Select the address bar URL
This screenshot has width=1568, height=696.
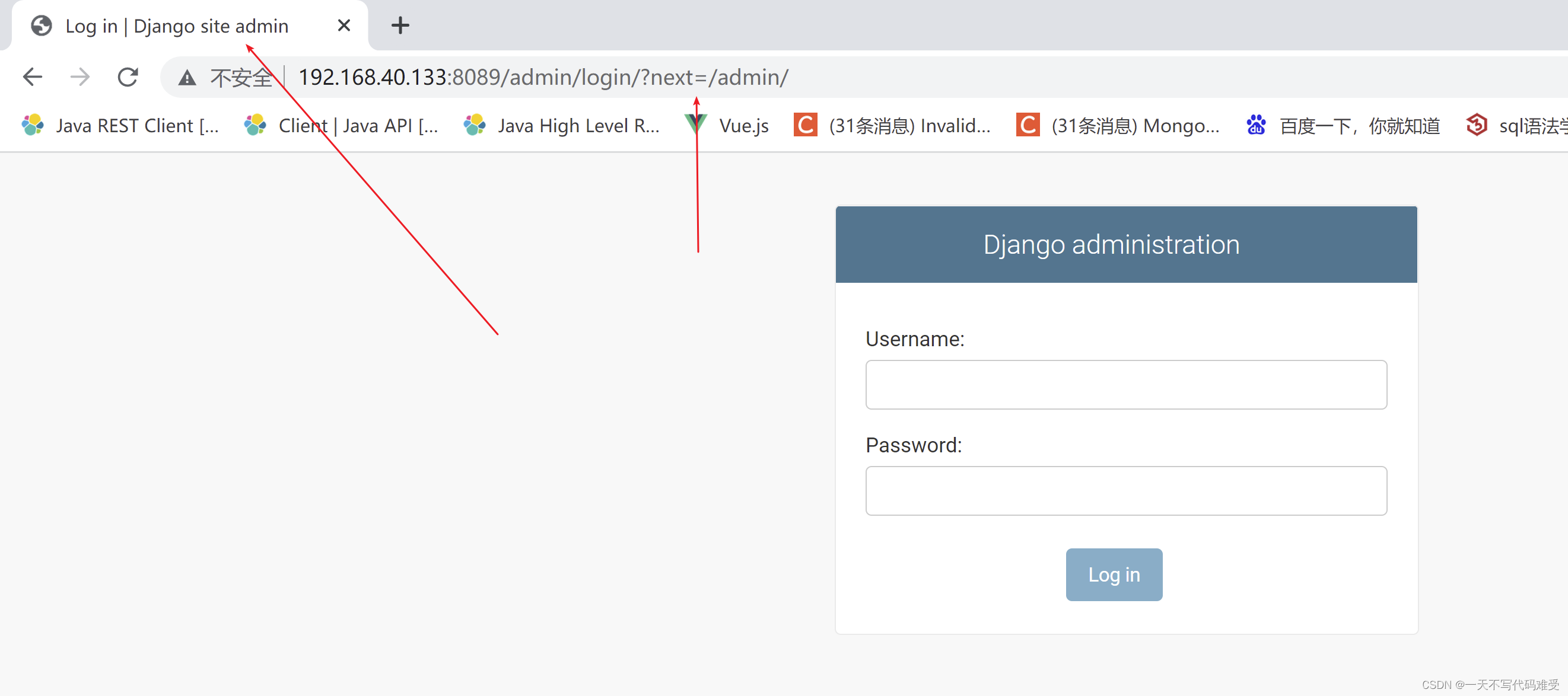point(542,76)
